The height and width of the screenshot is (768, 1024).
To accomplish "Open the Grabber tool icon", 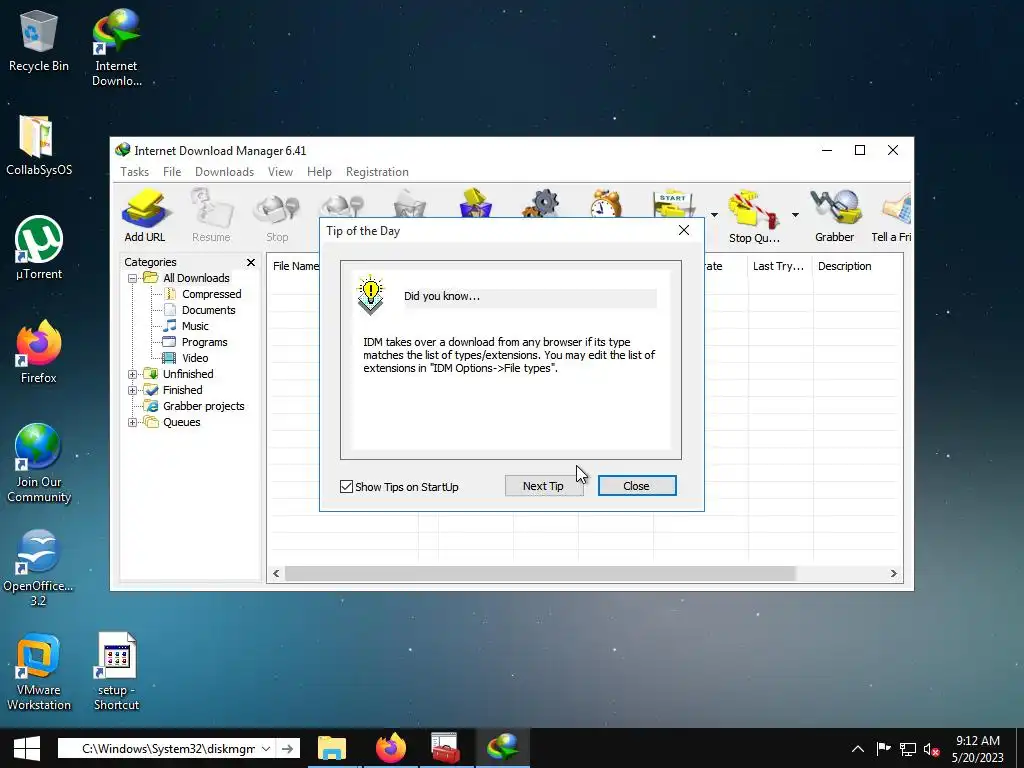I will [835, 216].
